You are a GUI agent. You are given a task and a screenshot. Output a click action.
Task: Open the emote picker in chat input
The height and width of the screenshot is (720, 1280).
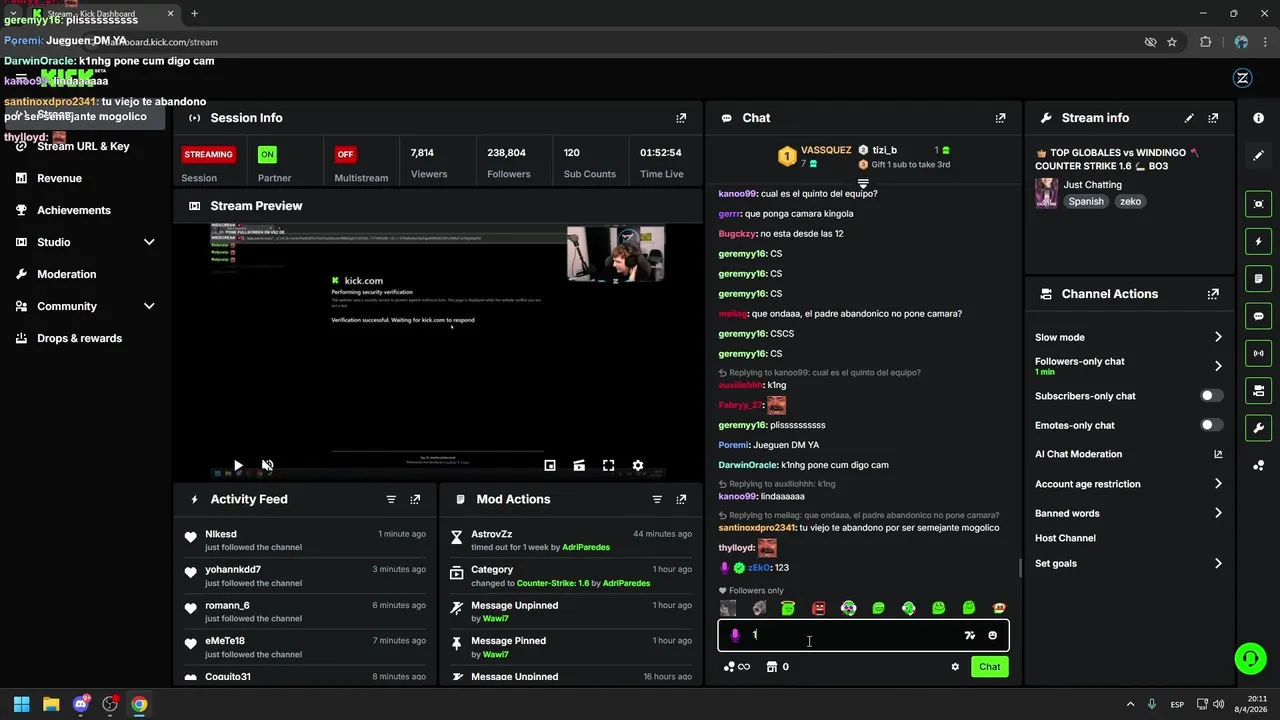[x=992, y=635]
